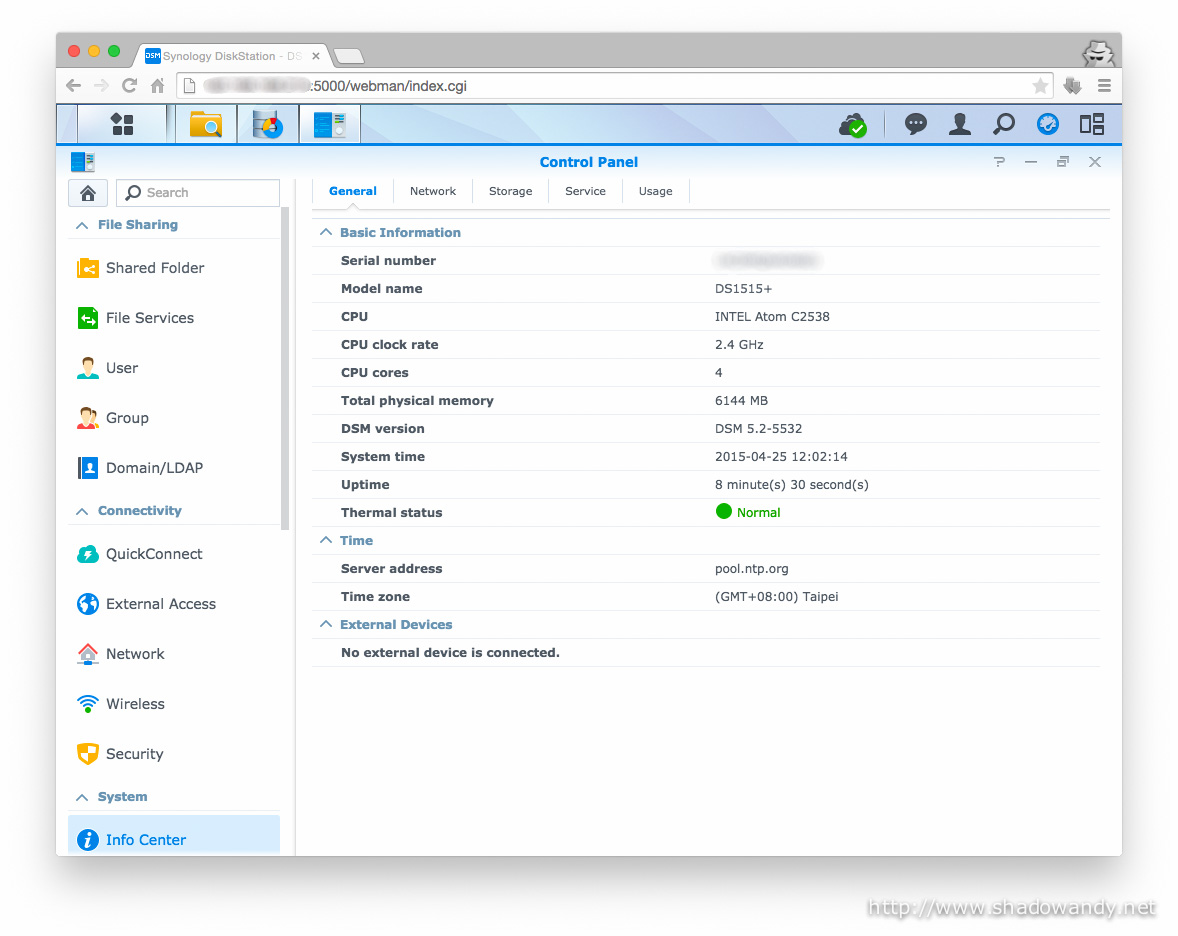1178x936 pixels.
Task: Click the DS1515+ model name value
Action: (743, 289)
